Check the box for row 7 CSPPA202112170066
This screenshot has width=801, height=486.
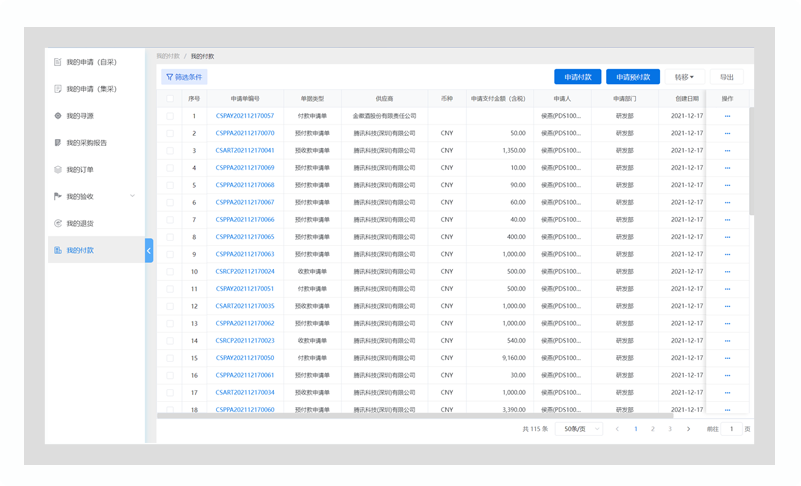coord(170,220)
